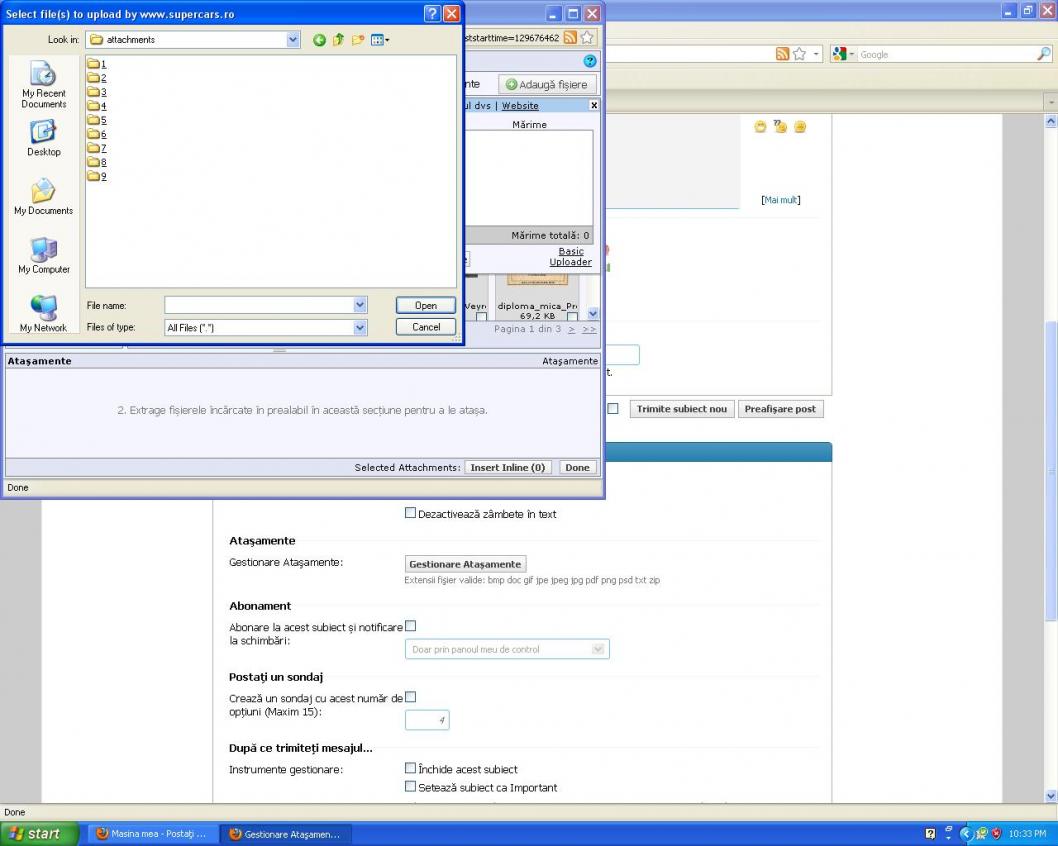
Task: Click the File name input field
Action: pos(258,305)
